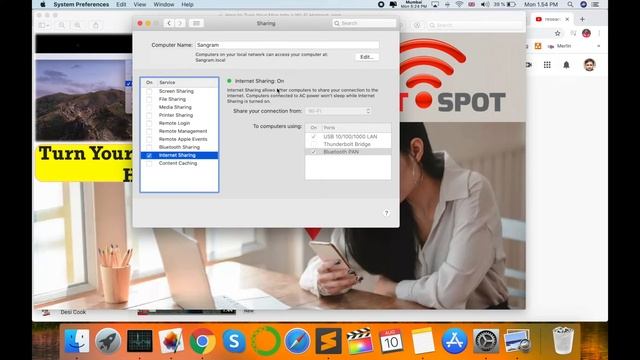Enable Remote Apple Events checkbox
This screenshot has height=360, width=640.
(x=149, y=139)
